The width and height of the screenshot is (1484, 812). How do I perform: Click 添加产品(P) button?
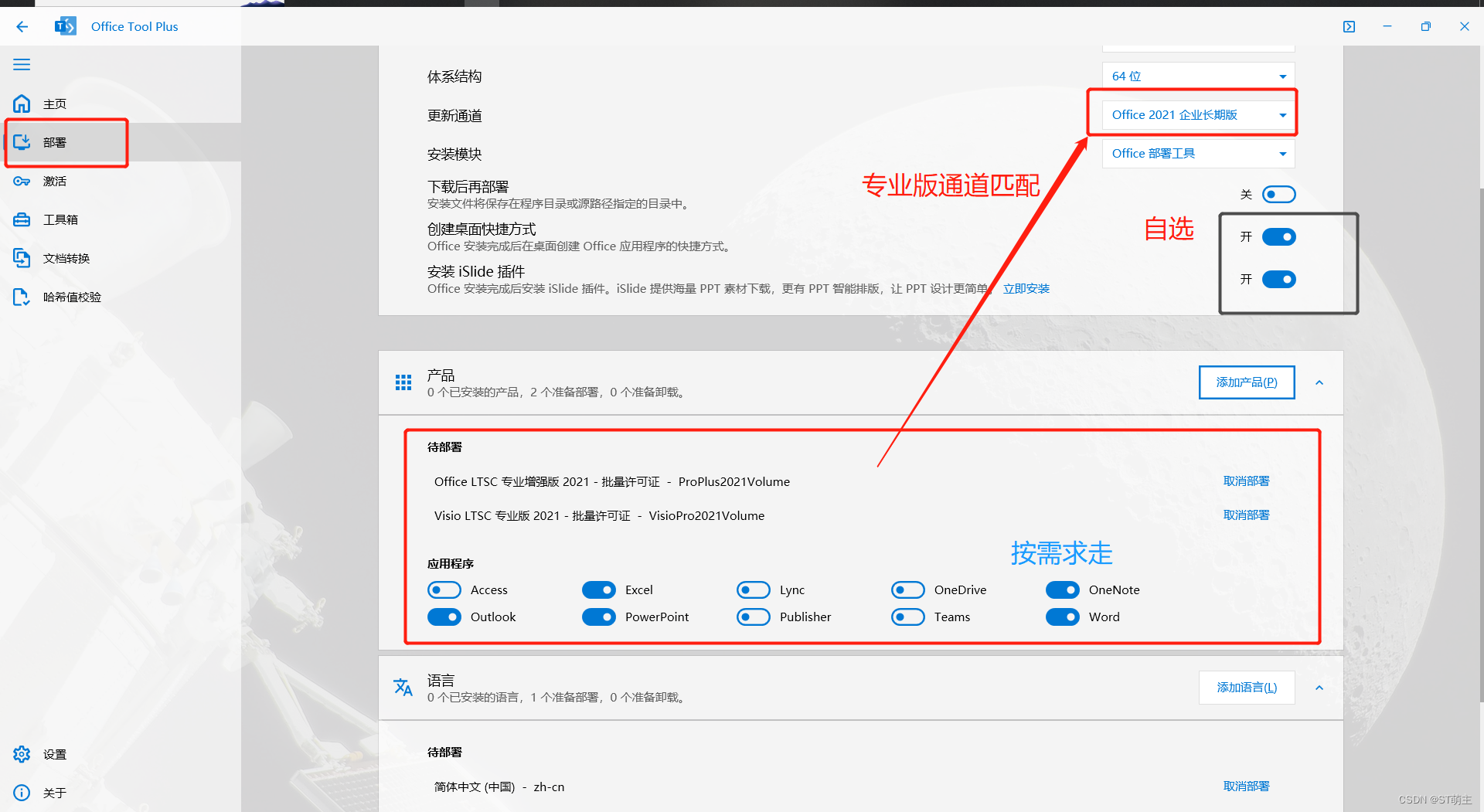[1247, 382]
